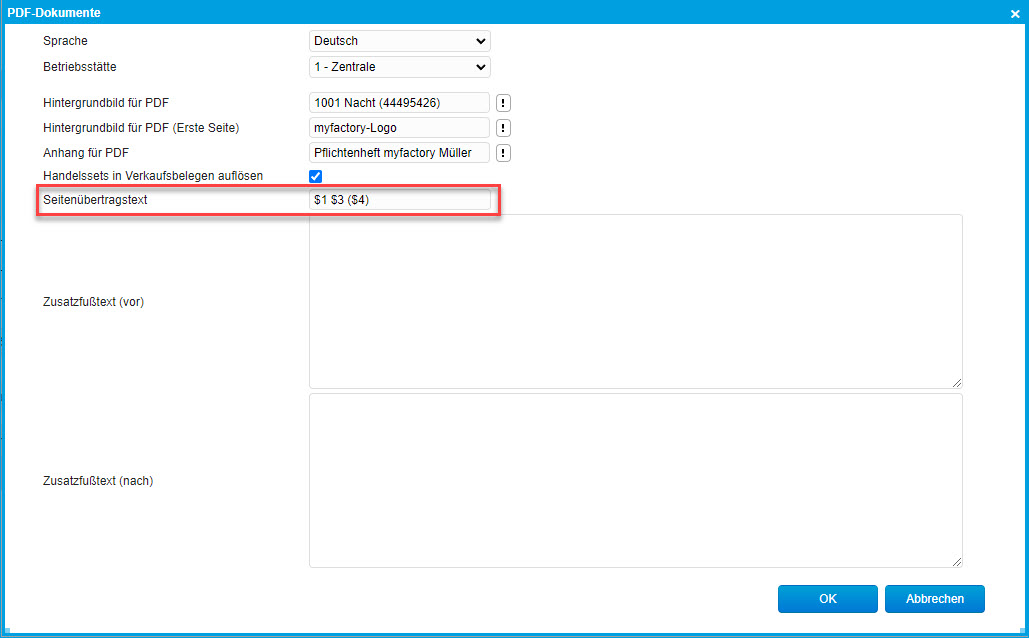Open lookup for Hintergrundbild (Erste Seite)
This screenshot has height=638, width=1029.
[503, 128]
